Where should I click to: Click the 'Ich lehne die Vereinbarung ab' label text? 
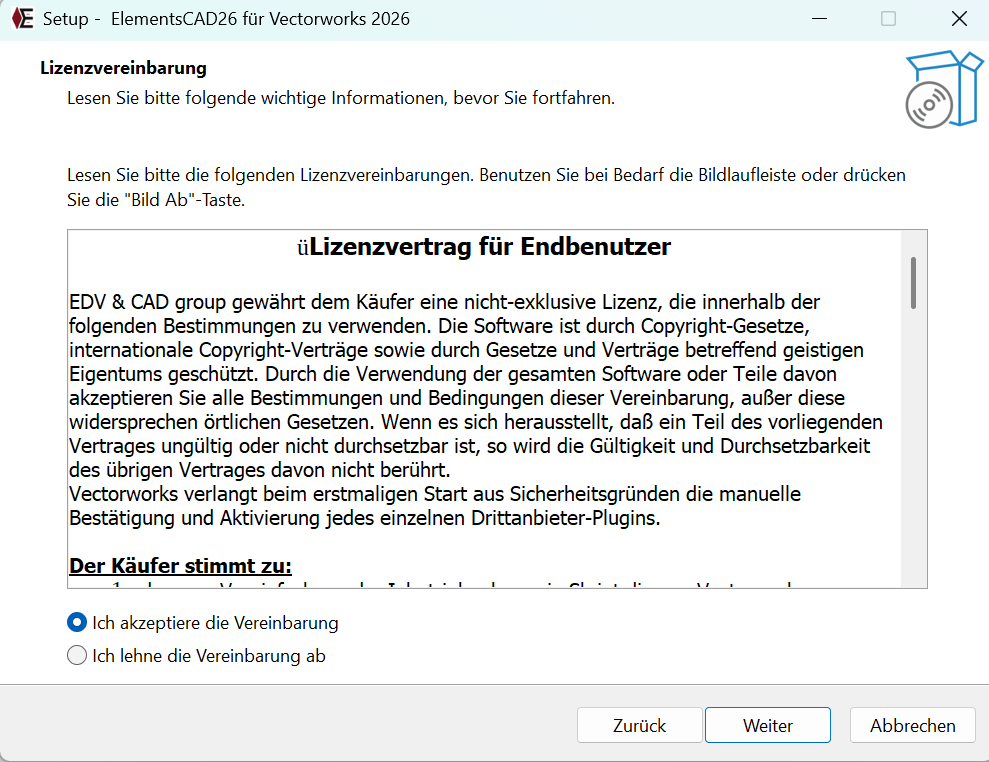click(x=209, y=656)
